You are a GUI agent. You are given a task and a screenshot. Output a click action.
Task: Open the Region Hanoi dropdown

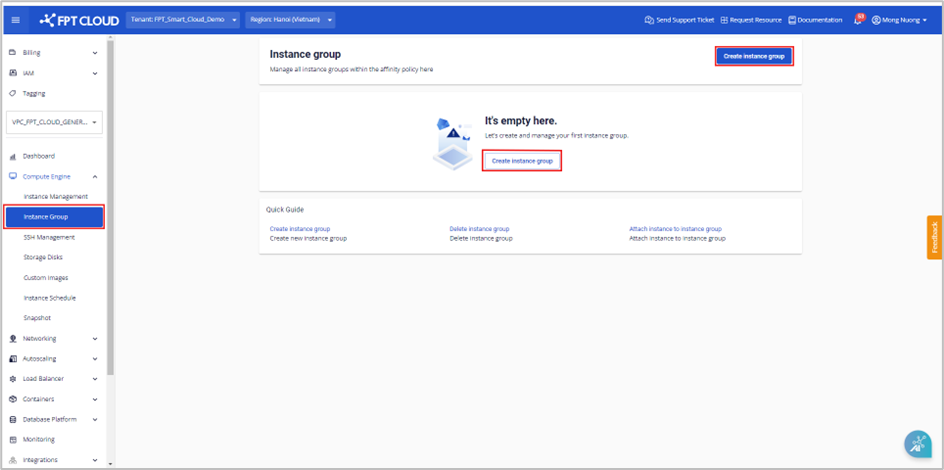289,20
